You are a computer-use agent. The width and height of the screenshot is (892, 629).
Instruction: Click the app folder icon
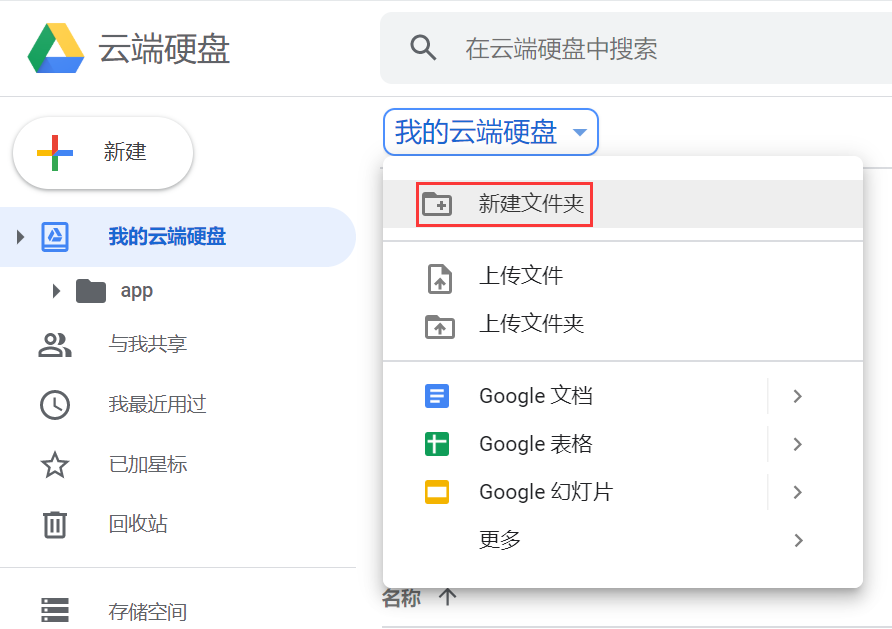coord(91,291)
